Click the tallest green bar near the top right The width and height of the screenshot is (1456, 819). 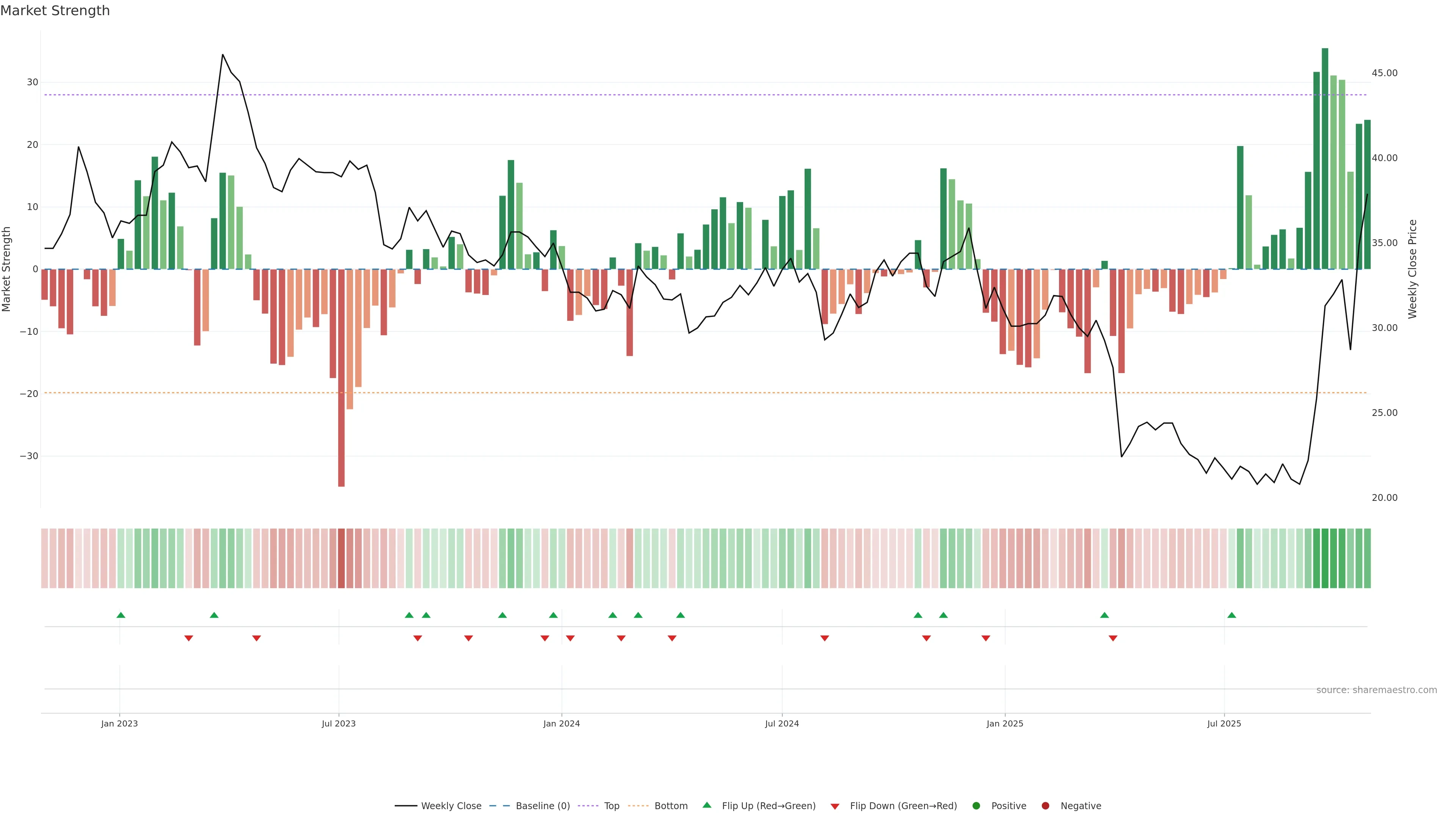[1325, 158]
